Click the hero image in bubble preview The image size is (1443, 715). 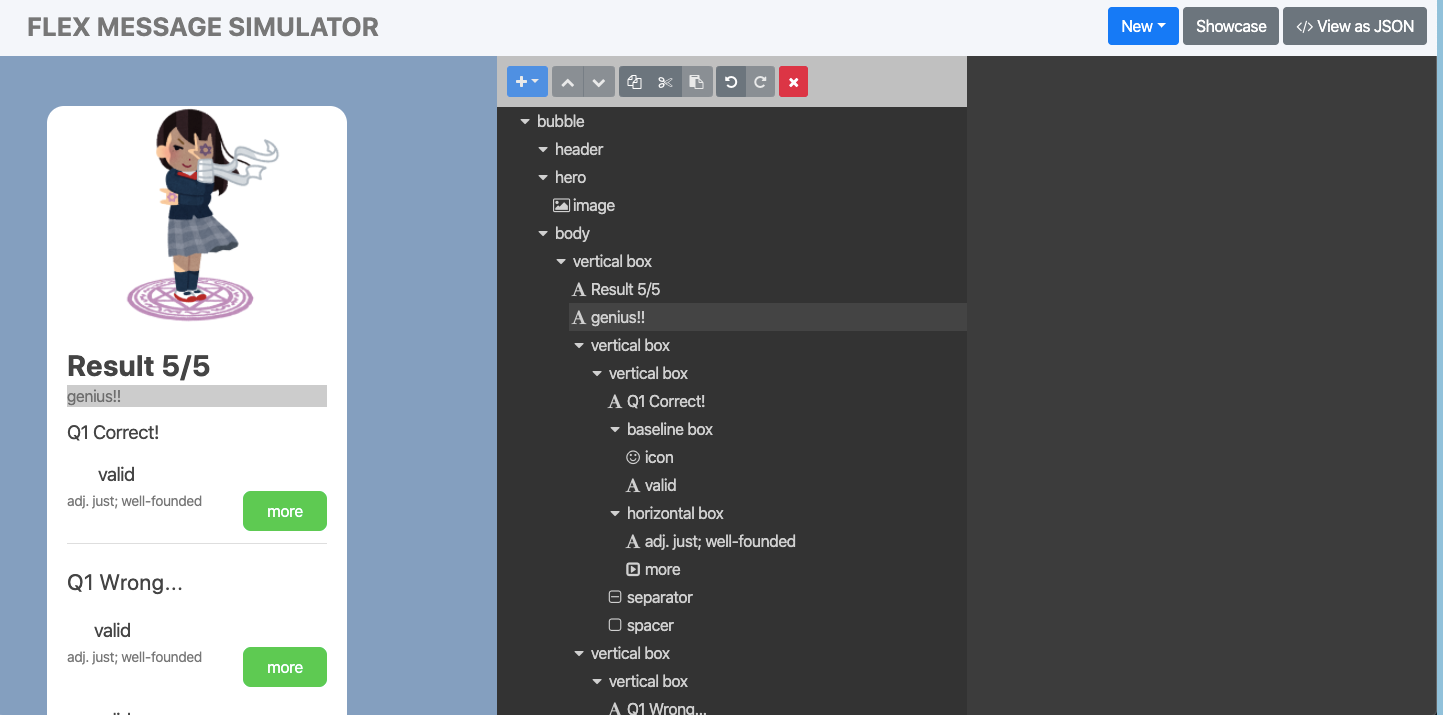click(197, 215)
